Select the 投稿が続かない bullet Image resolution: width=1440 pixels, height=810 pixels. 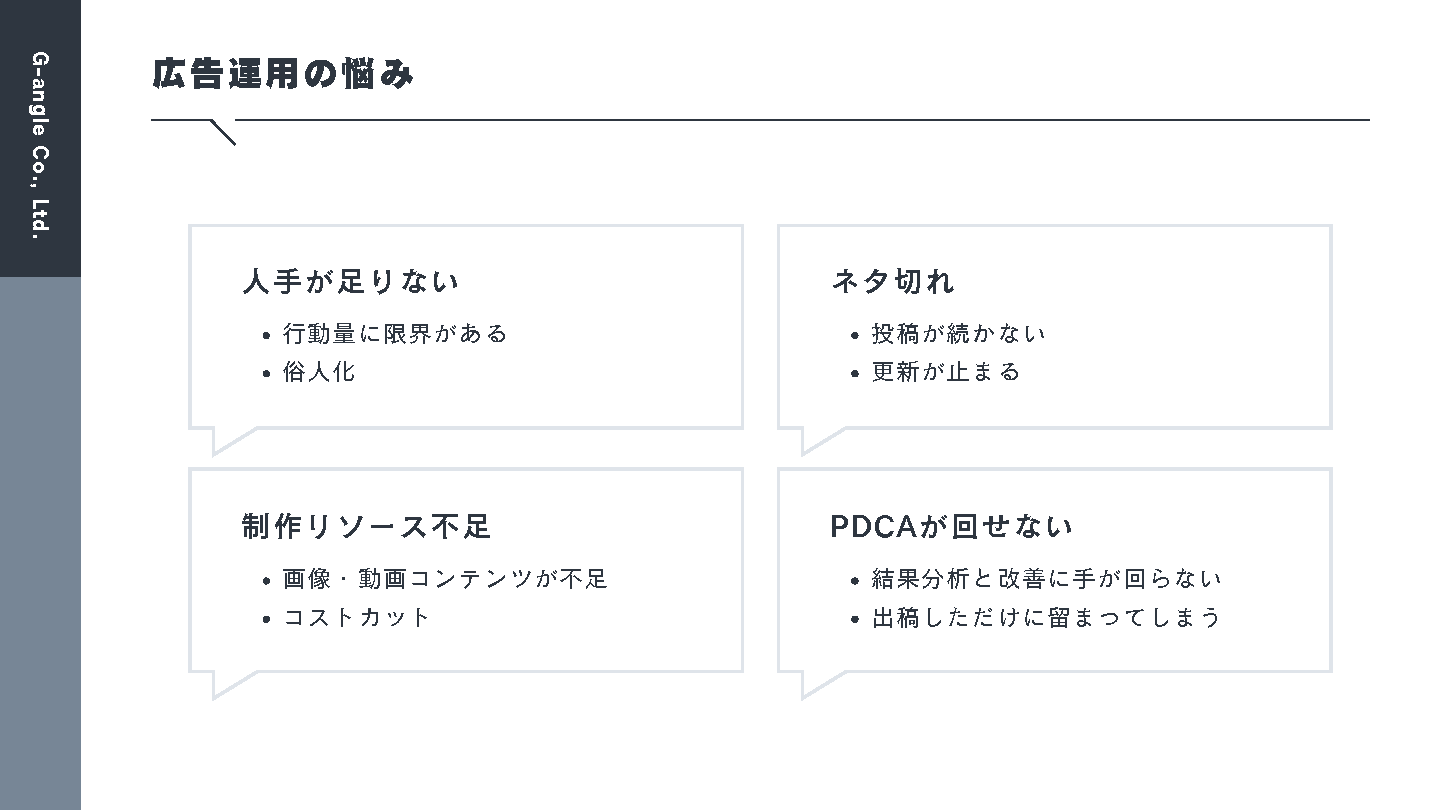click(x=958, y=333)
